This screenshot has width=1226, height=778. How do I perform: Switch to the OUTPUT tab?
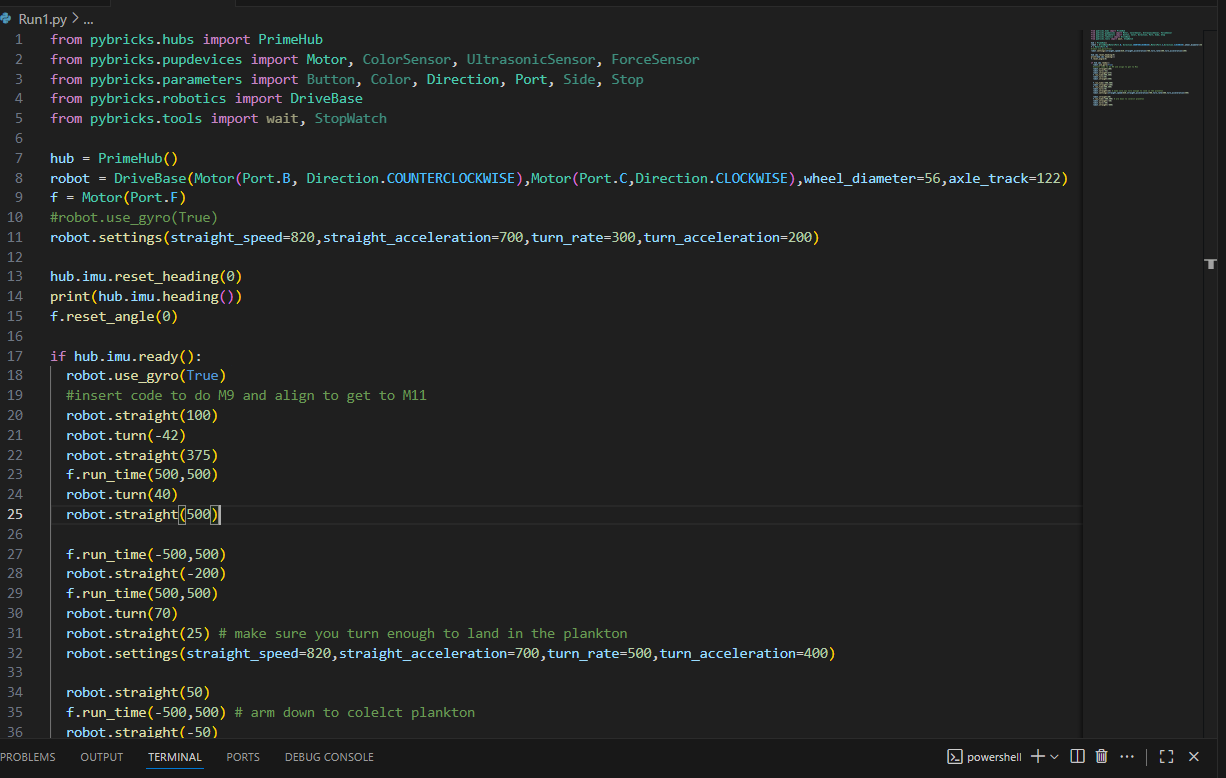102,757
